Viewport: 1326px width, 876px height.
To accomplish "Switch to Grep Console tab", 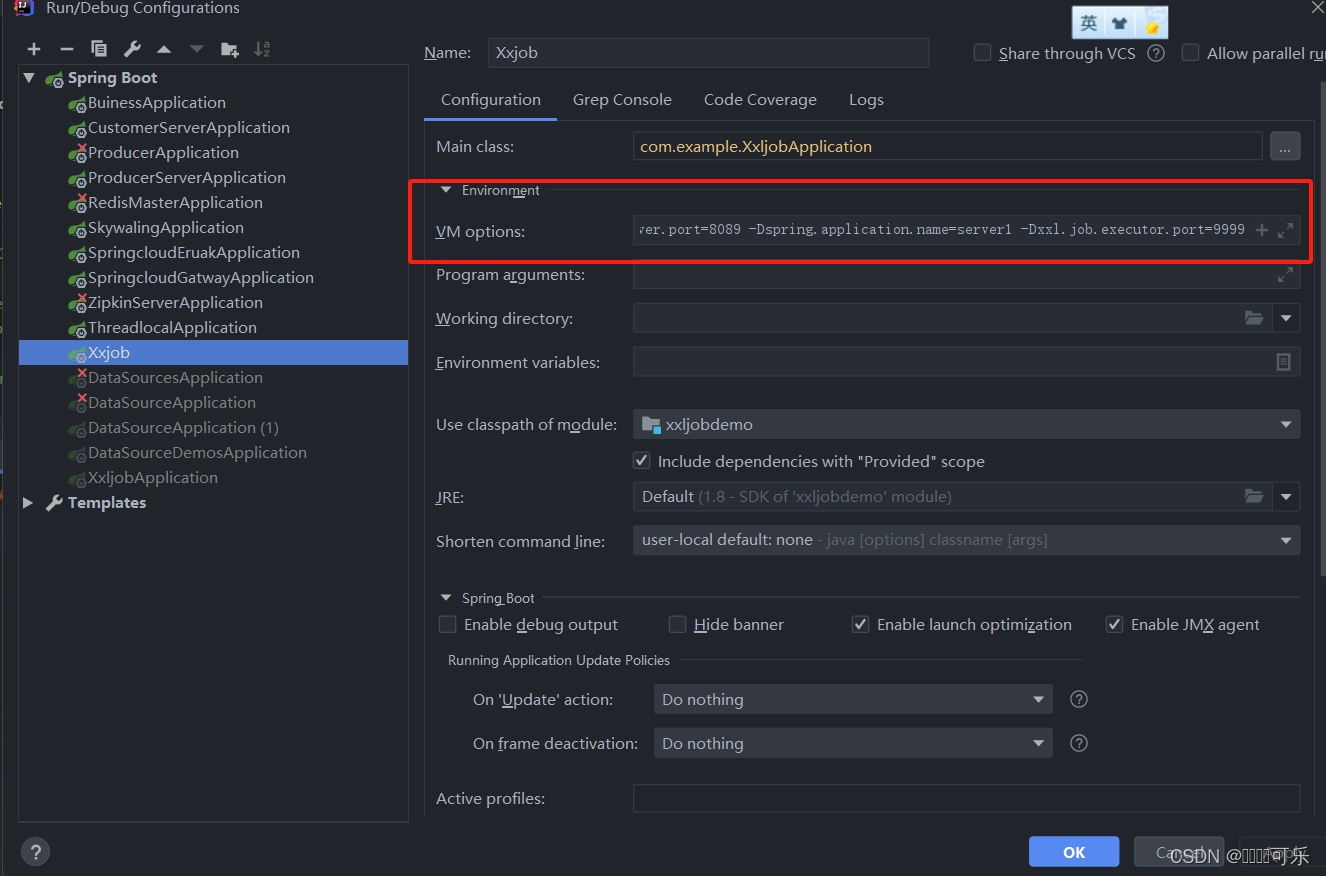I will [622, 100].
